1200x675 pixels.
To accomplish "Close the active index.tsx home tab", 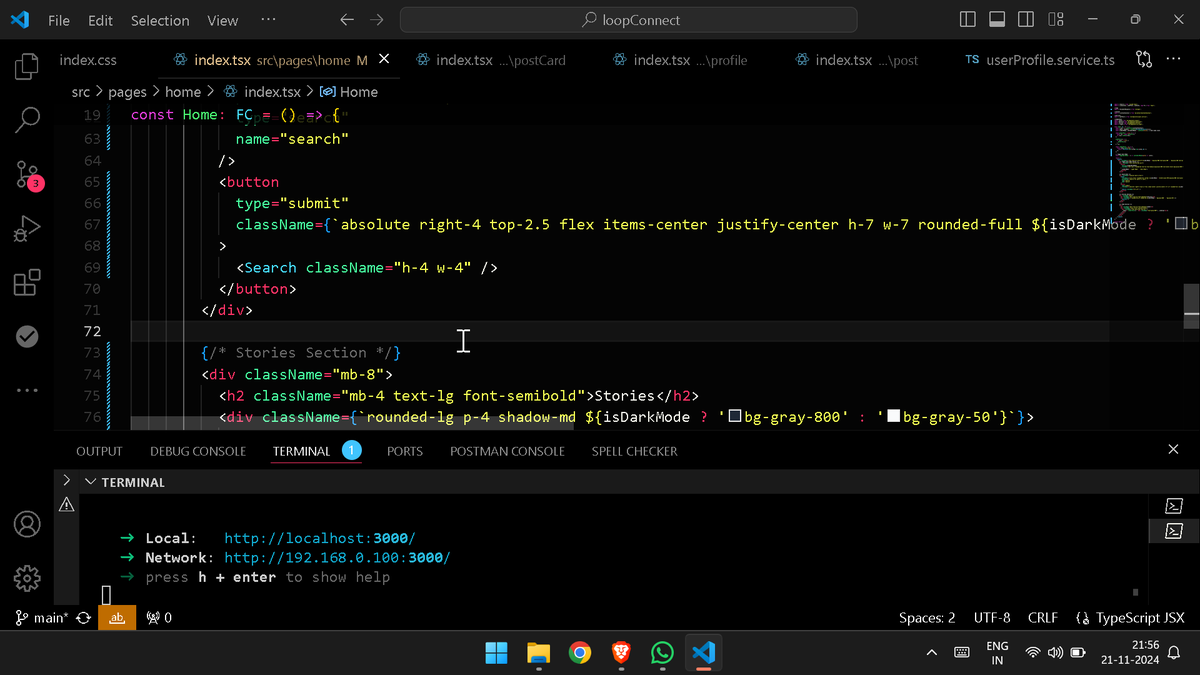I will [384, 60].
